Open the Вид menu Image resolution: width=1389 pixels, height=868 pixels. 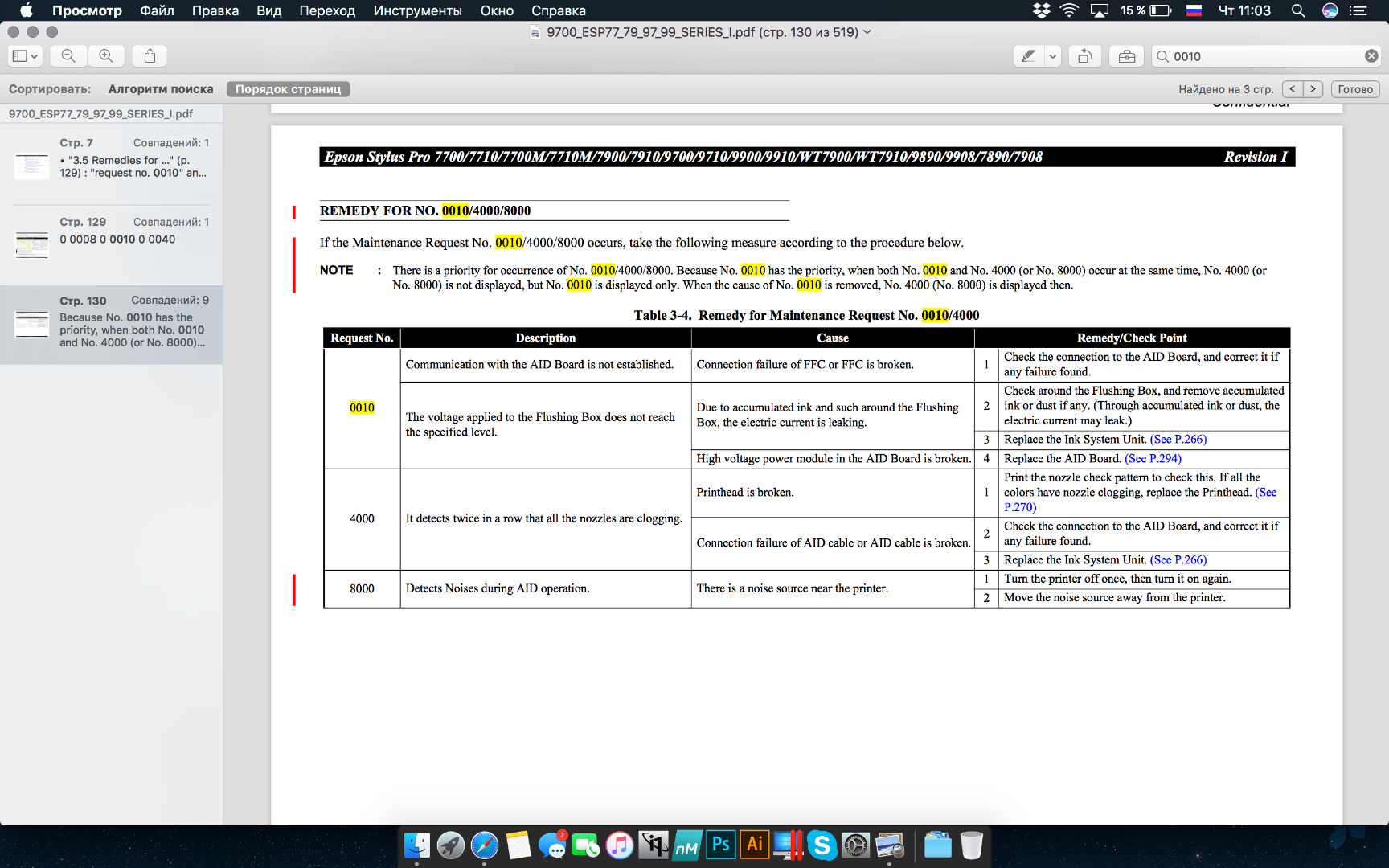pos(268,10)
